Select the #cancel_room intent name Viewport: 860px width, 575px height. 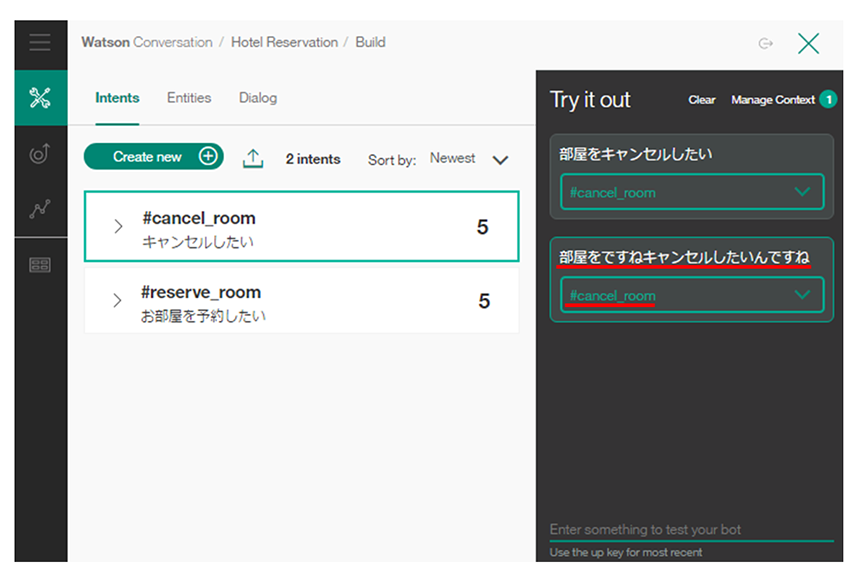click(x=199, y=218)
